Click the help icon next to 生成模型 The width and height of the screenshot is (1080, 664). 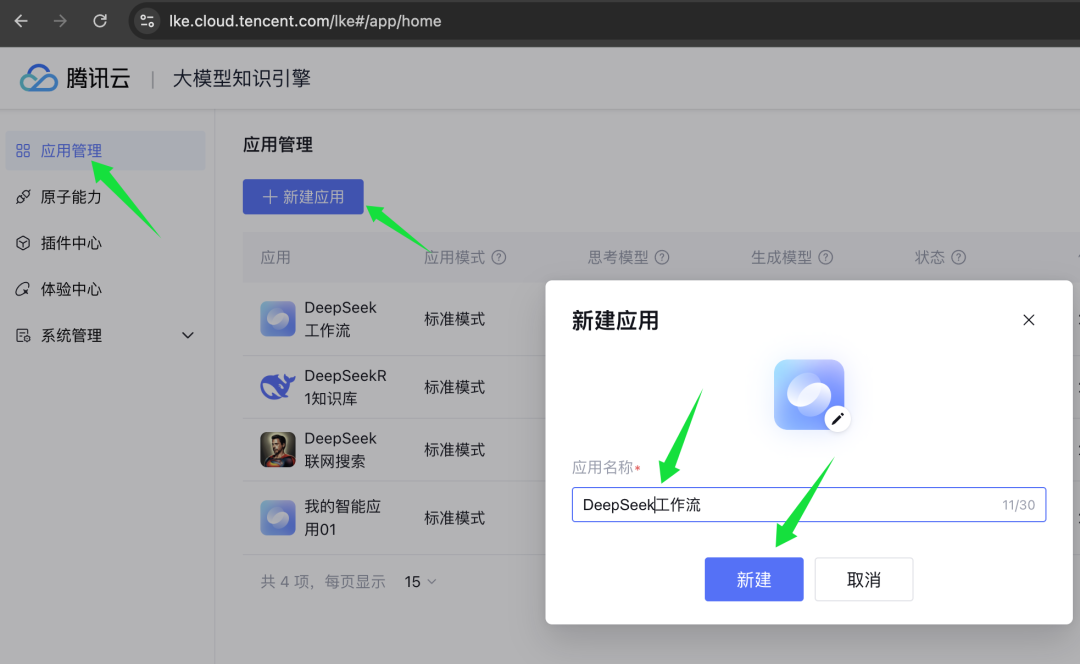[826, 257]
